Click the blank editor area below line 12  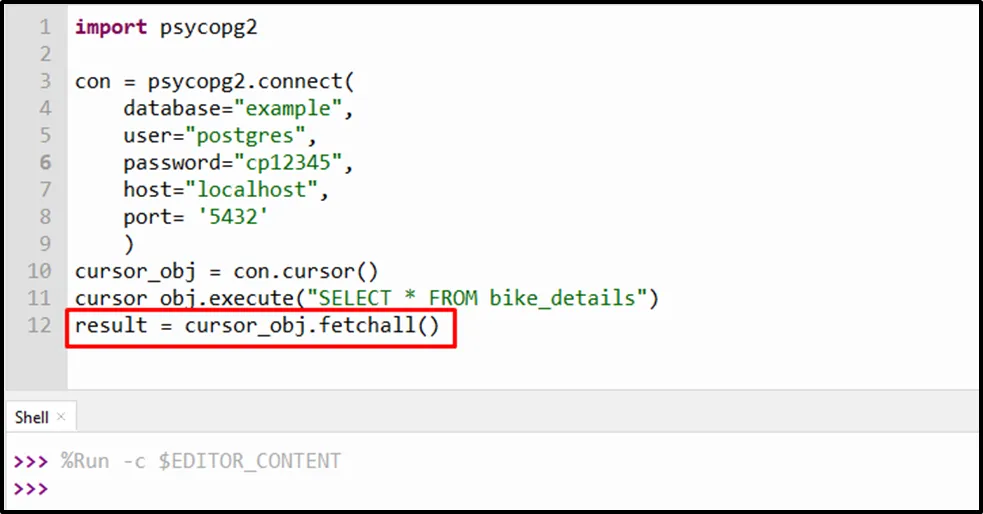(500, 365)
